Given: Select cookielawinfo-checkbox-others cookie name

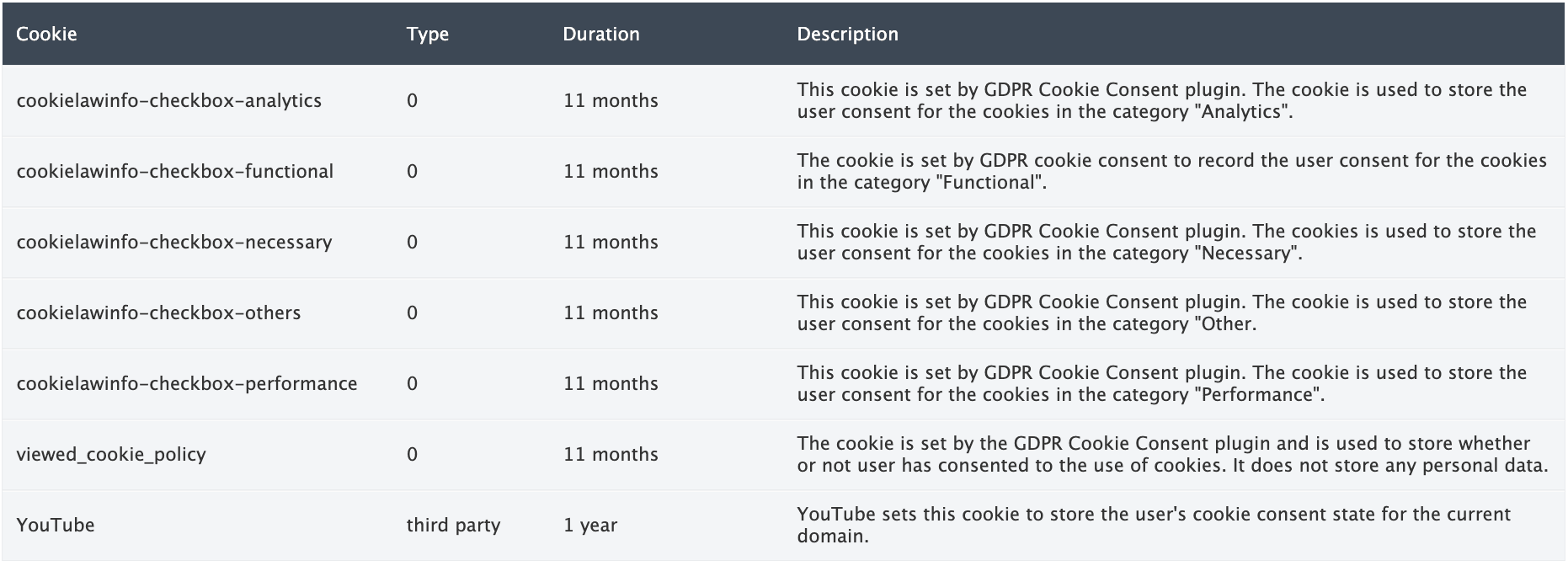Looking at the screenshot, I should click(x=158, y=313).
